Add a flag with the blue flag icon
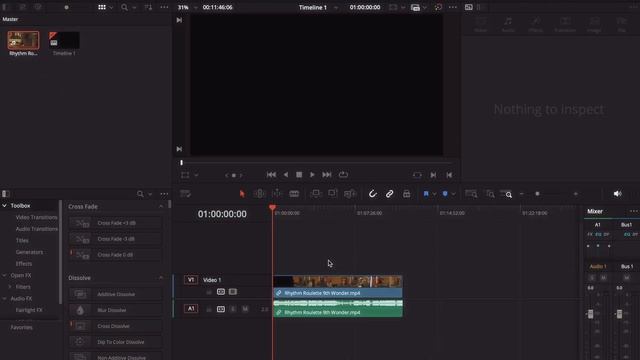The height and width of the screenshot is (360, 640). coord(426,194)
